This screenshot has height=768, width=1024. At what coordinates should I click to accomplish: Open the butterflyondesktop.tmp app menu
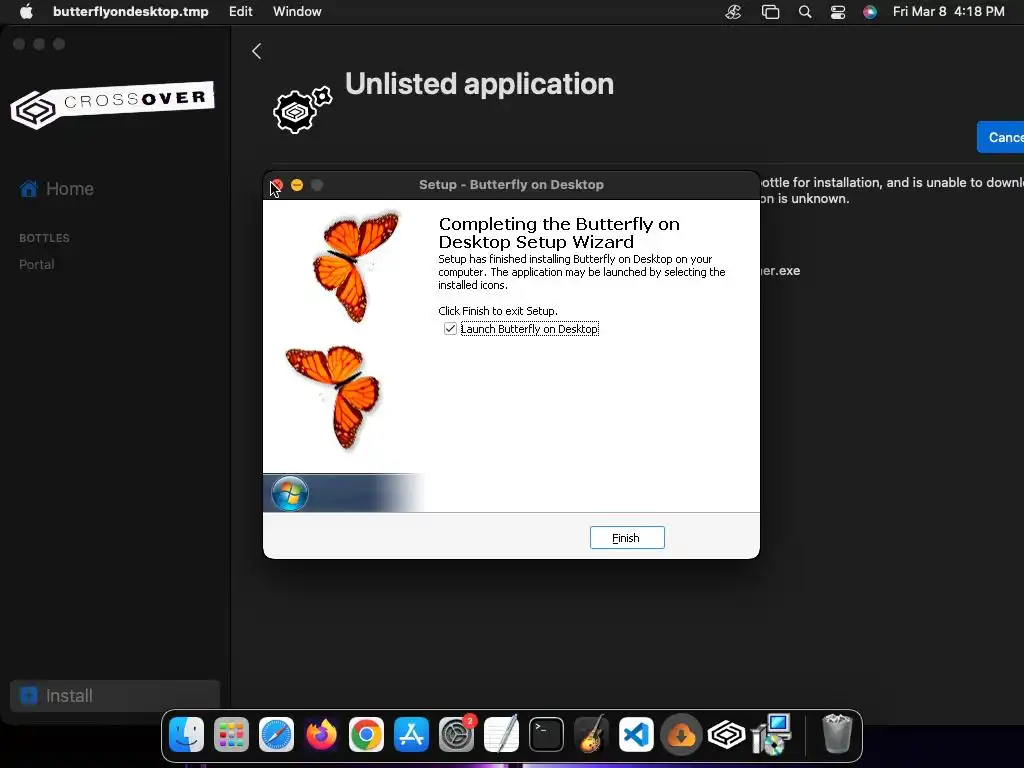coord(131,11)
